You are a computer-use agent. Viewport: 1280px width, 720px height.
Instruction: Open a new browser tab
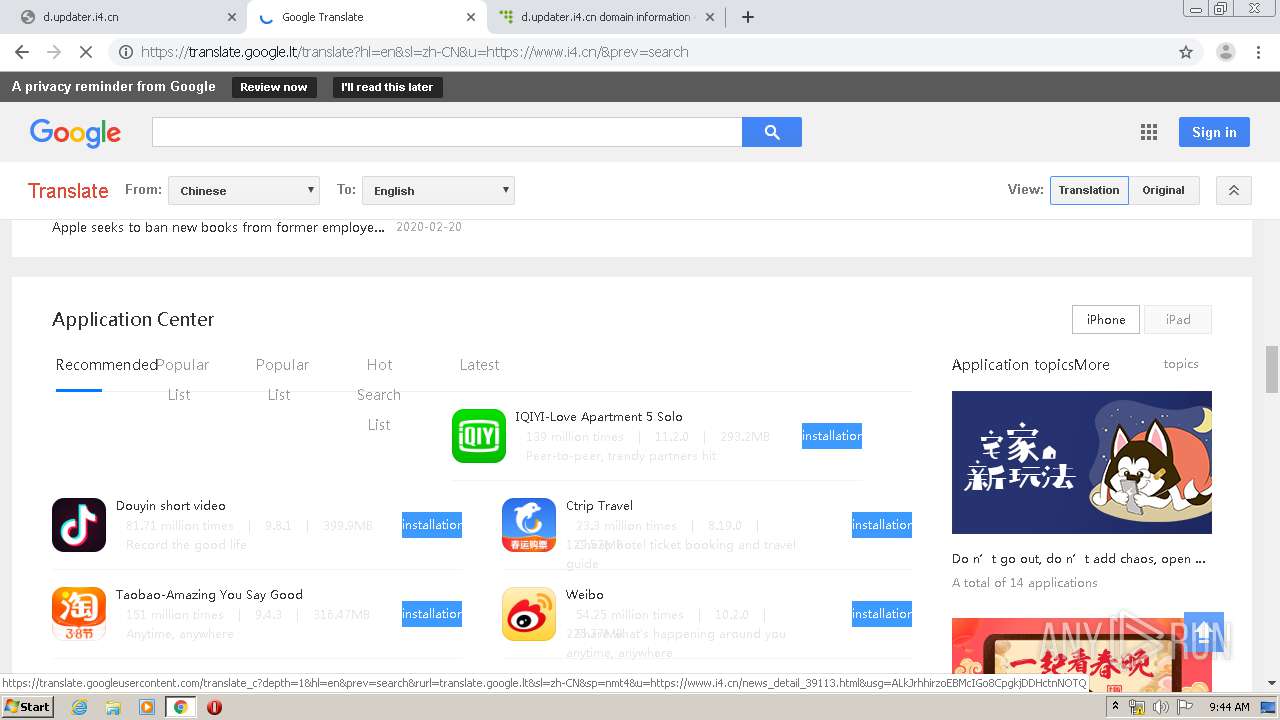tap(747, 17)
